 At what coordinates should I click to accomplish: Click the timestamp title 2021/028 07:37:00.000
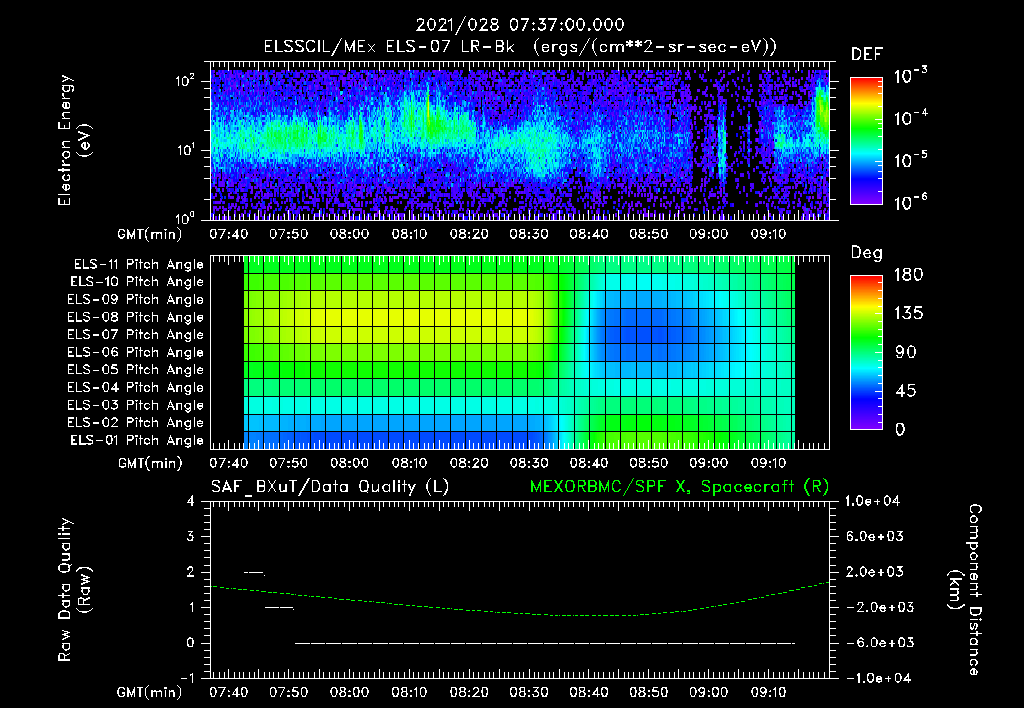pyautogui.click(x=520, y=25)
